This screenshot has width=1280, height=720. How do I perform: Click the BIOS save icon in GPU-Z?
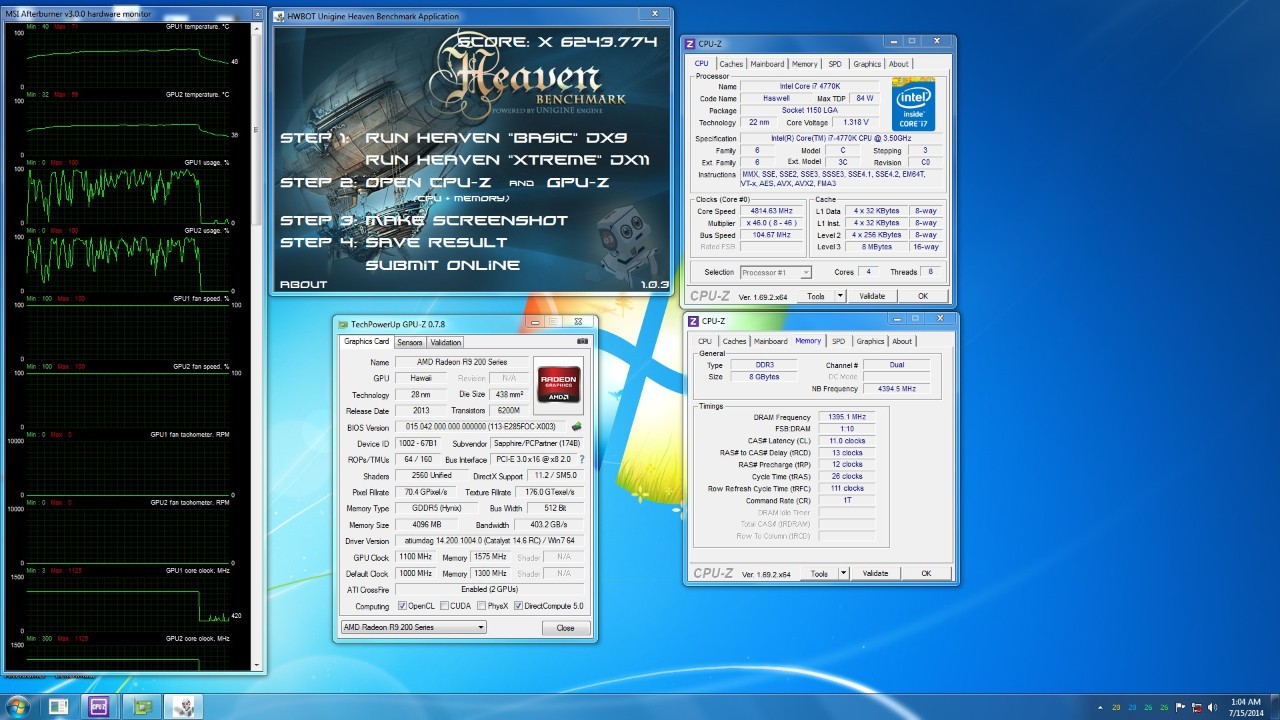[x=576, y=427]
